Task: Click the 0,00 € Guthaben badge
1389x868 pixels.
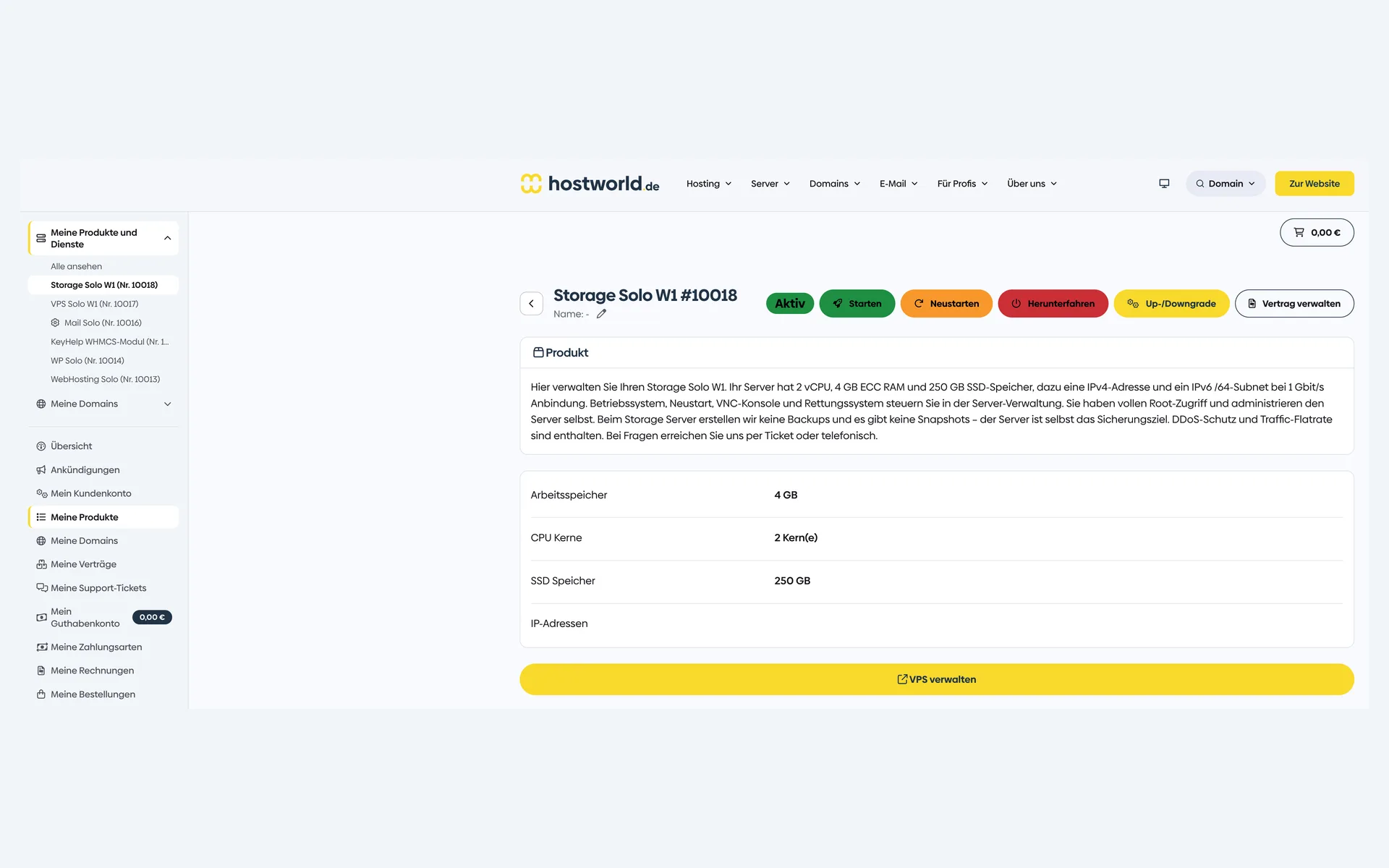Action: [152, 618]
